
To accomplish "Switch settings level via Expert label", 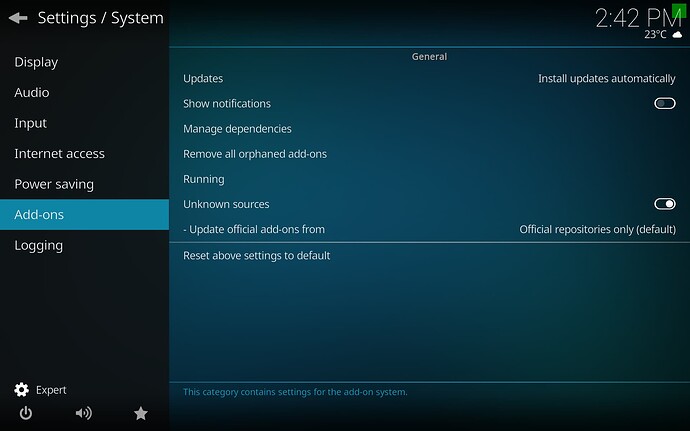I will 51,390.
